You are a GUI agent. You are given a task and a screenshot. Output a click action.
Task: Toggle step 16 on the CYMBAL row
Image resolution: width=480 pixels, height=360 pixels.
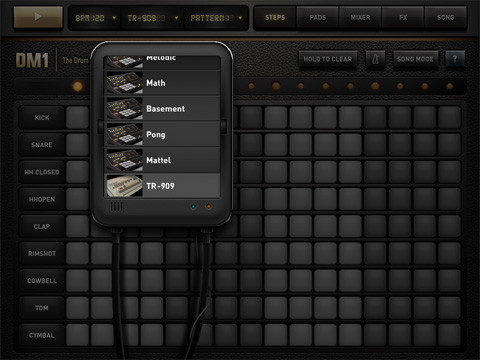[449, 335]
